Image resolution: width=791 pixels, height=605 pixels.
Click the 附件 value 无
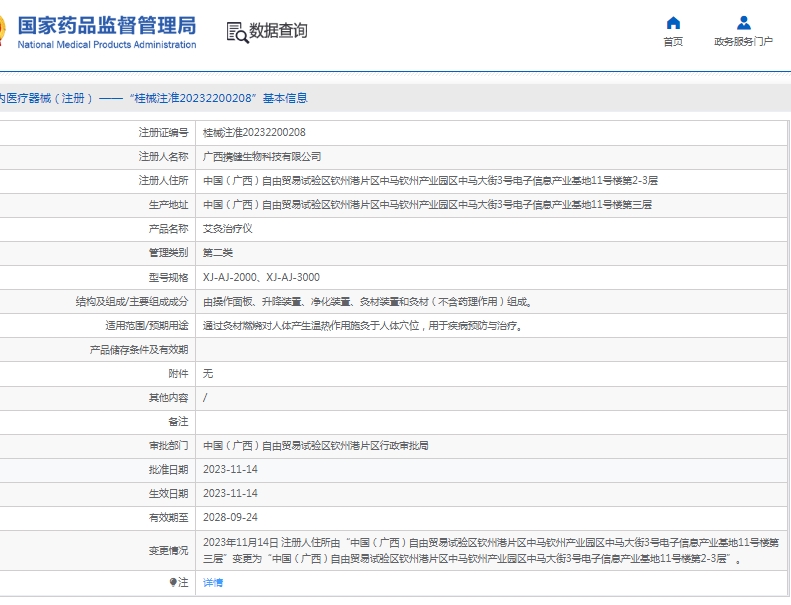tap(208, 374)
